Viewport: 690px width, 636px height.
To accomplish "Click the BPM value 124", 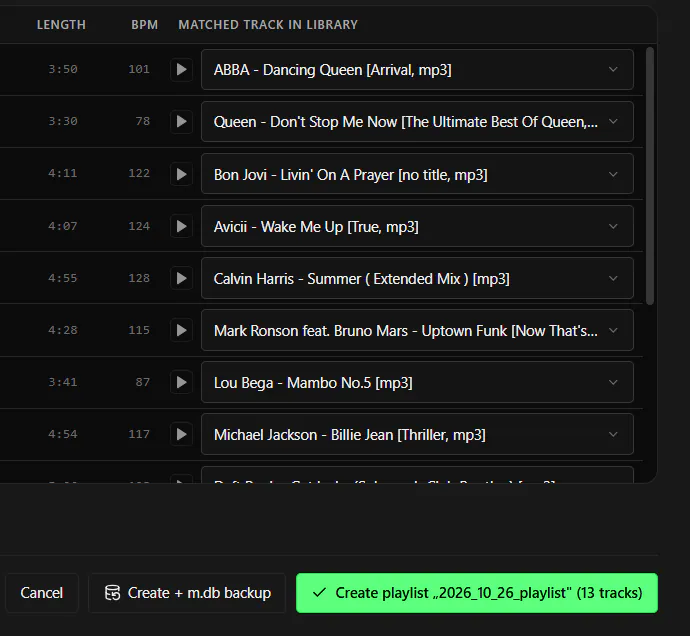I will point(139,226).
